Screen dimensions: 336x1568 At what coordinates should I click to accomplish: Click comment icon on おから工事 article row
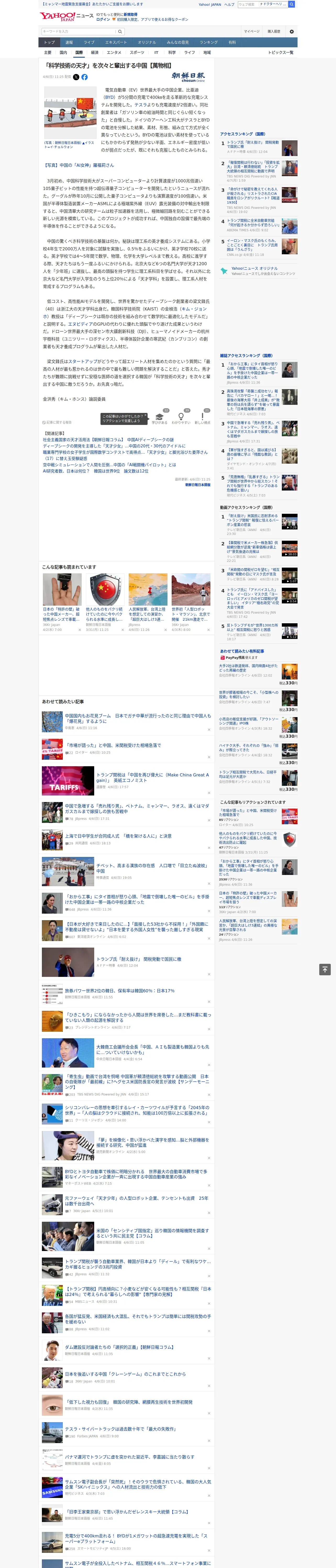tap(67, 909)
